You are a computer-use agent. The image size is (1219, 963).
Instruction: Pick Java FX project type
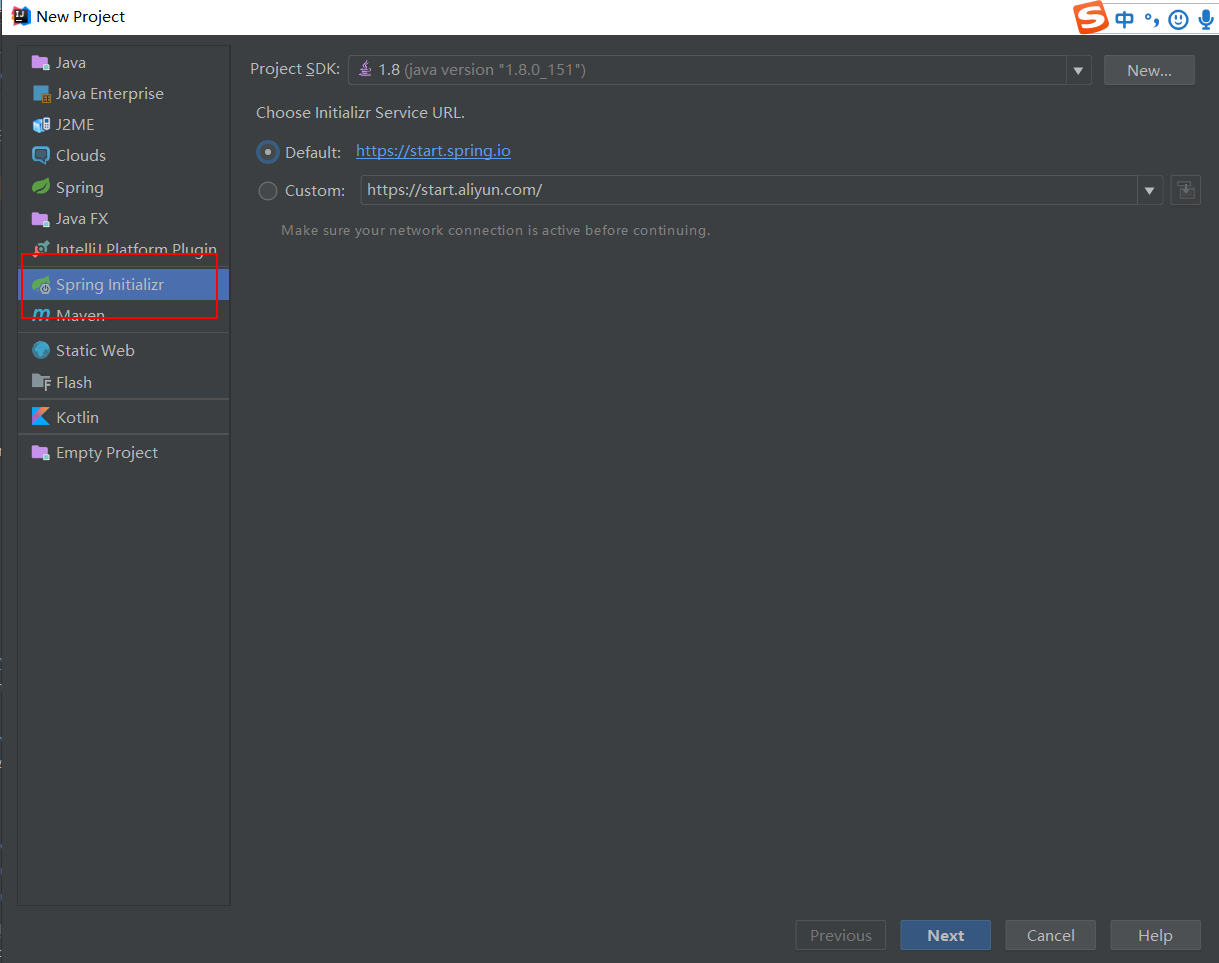coord(124,218)
